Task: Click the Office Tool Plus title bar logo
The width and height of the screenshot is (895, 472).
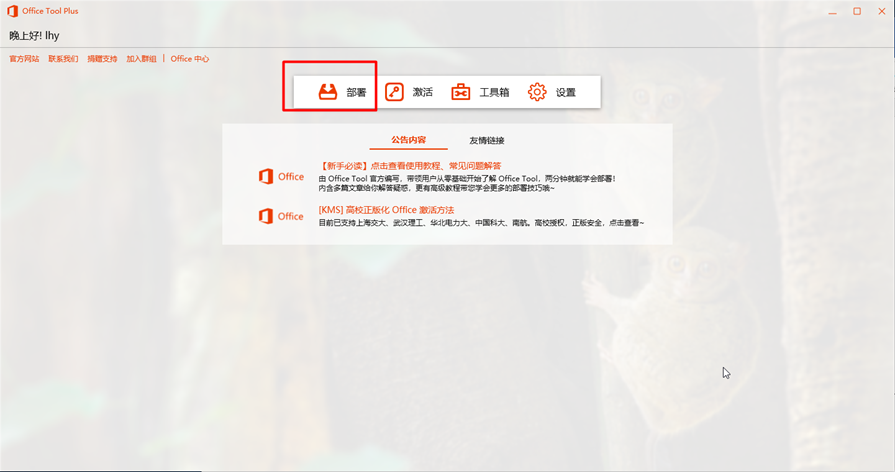Action: click(x=13, y=11)
